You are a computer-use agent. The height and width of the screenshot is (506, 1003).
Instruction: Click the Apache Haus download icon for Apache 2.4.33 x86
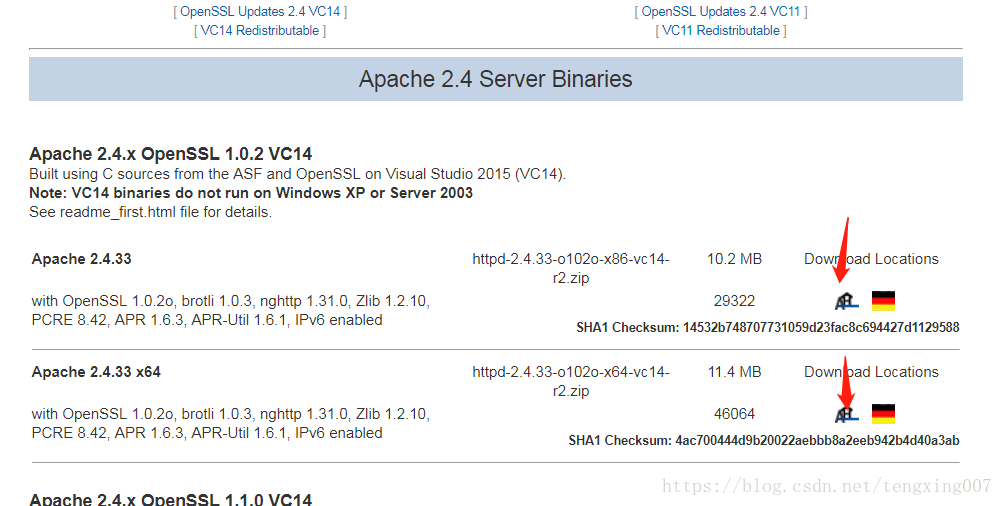point(846,301)
